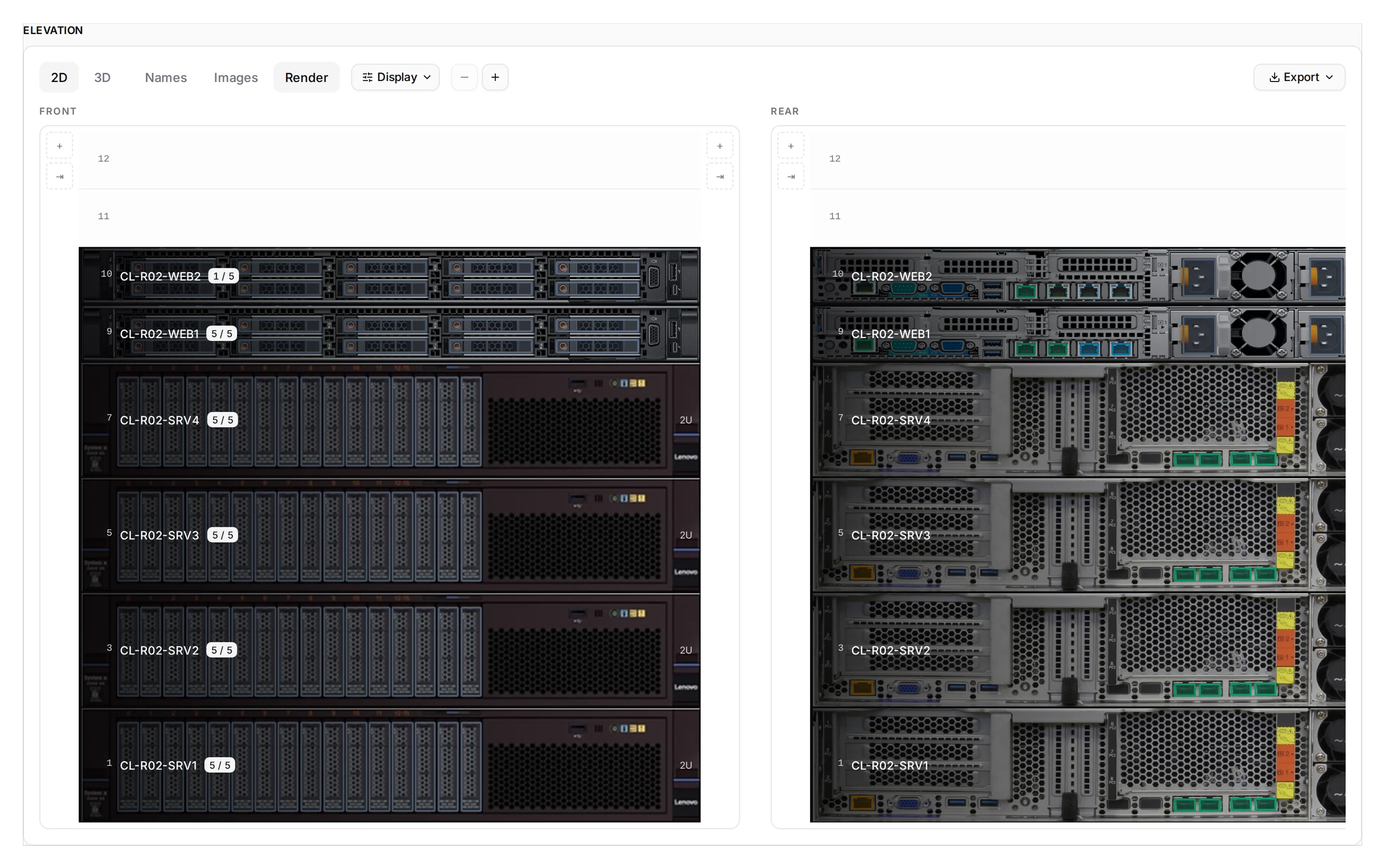
Task: Select the Images display mode
Action: pos(235,78)
